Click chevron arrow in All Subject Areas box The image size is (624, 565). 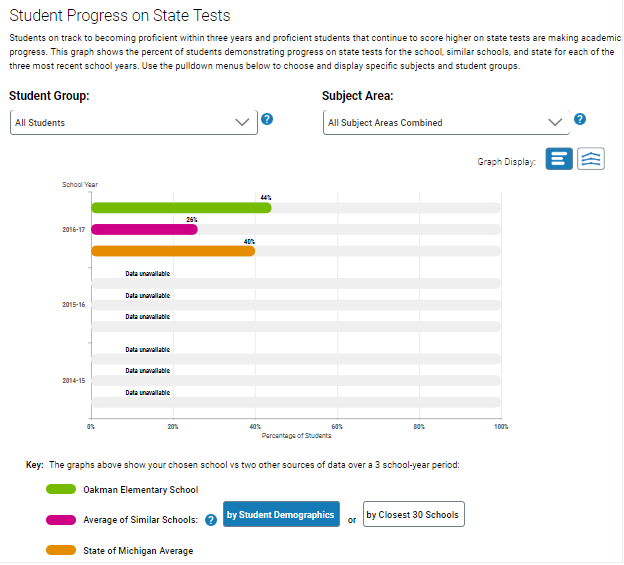[556, 122]
